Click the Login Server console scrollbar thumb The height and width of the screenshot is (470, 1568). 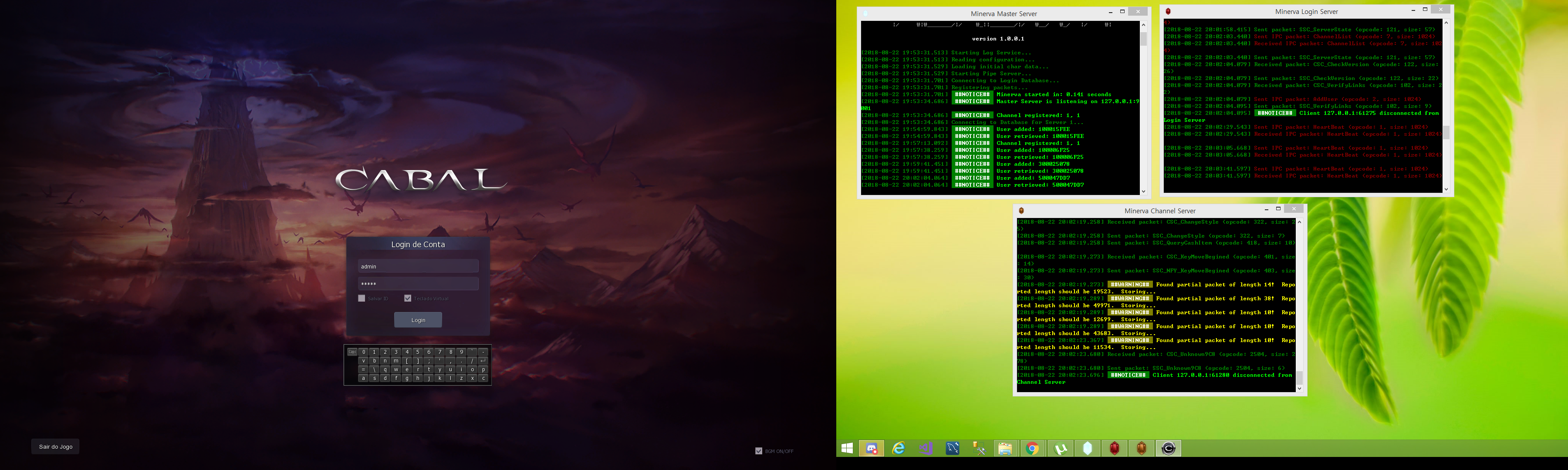coord(1446,133)
